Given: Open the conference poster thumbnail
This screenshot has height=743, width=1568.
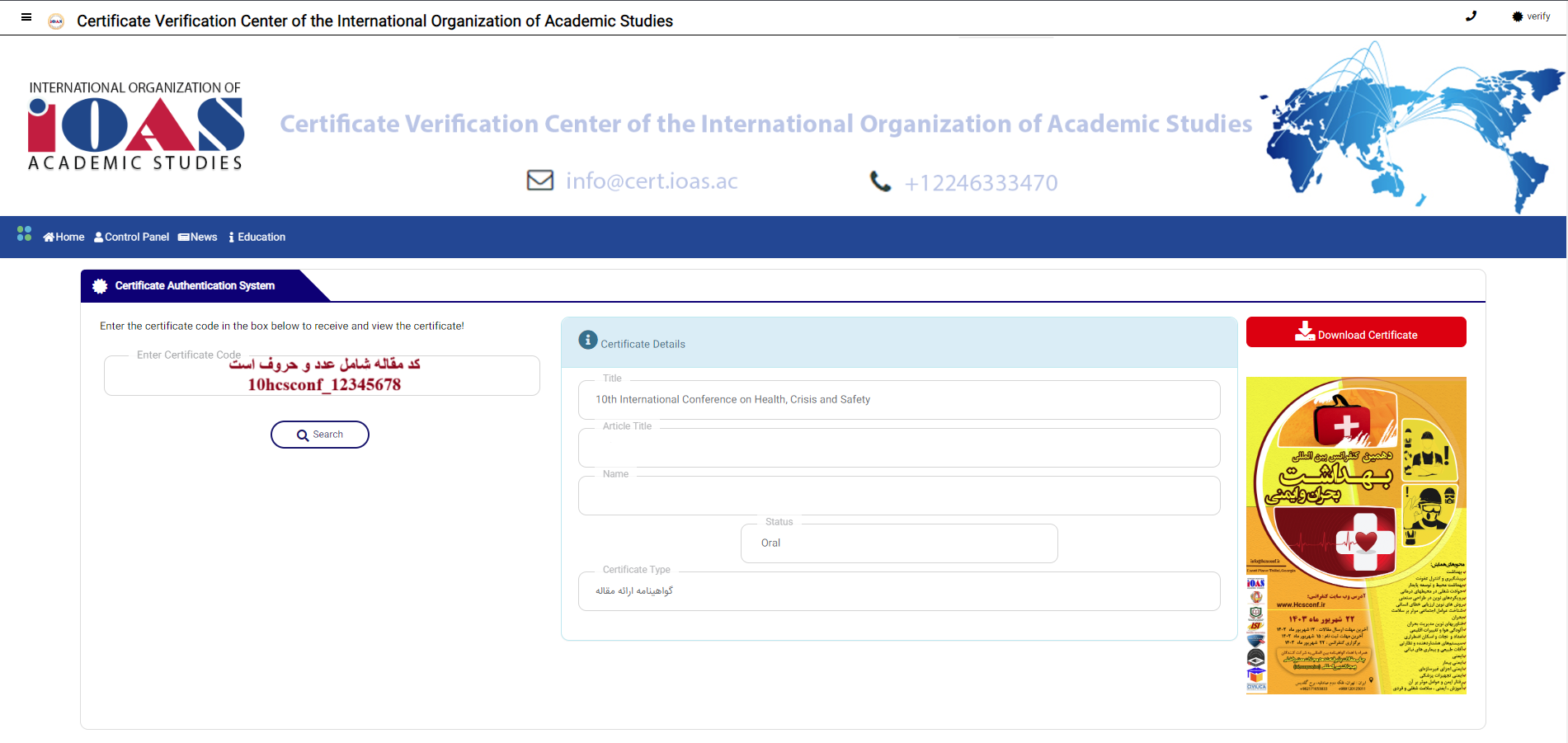Looking at the screenshot, I should (x=1356, y=535).
